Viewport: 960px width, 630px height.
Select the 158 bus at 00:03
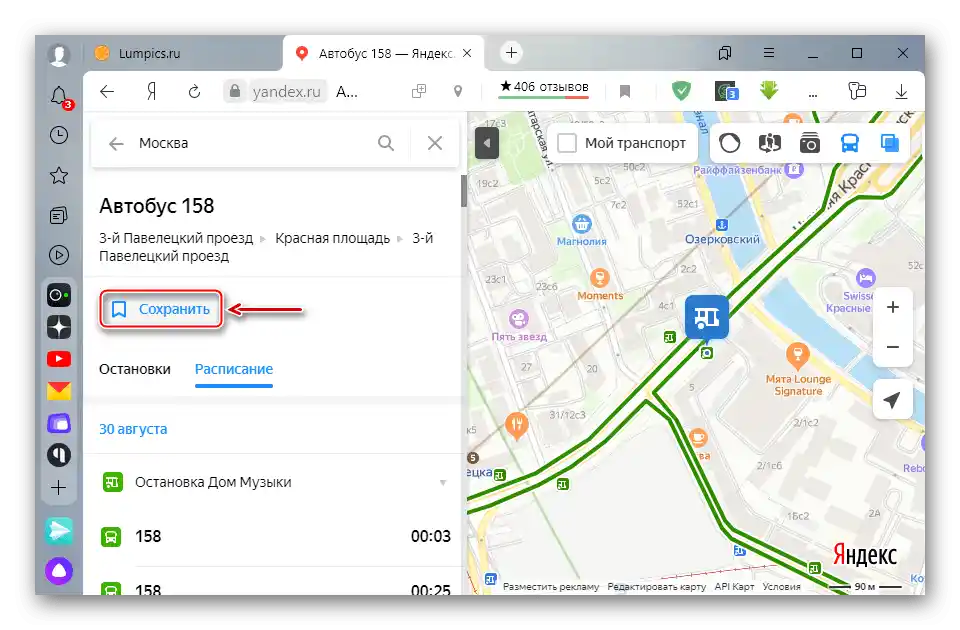(x=275, y=536)
